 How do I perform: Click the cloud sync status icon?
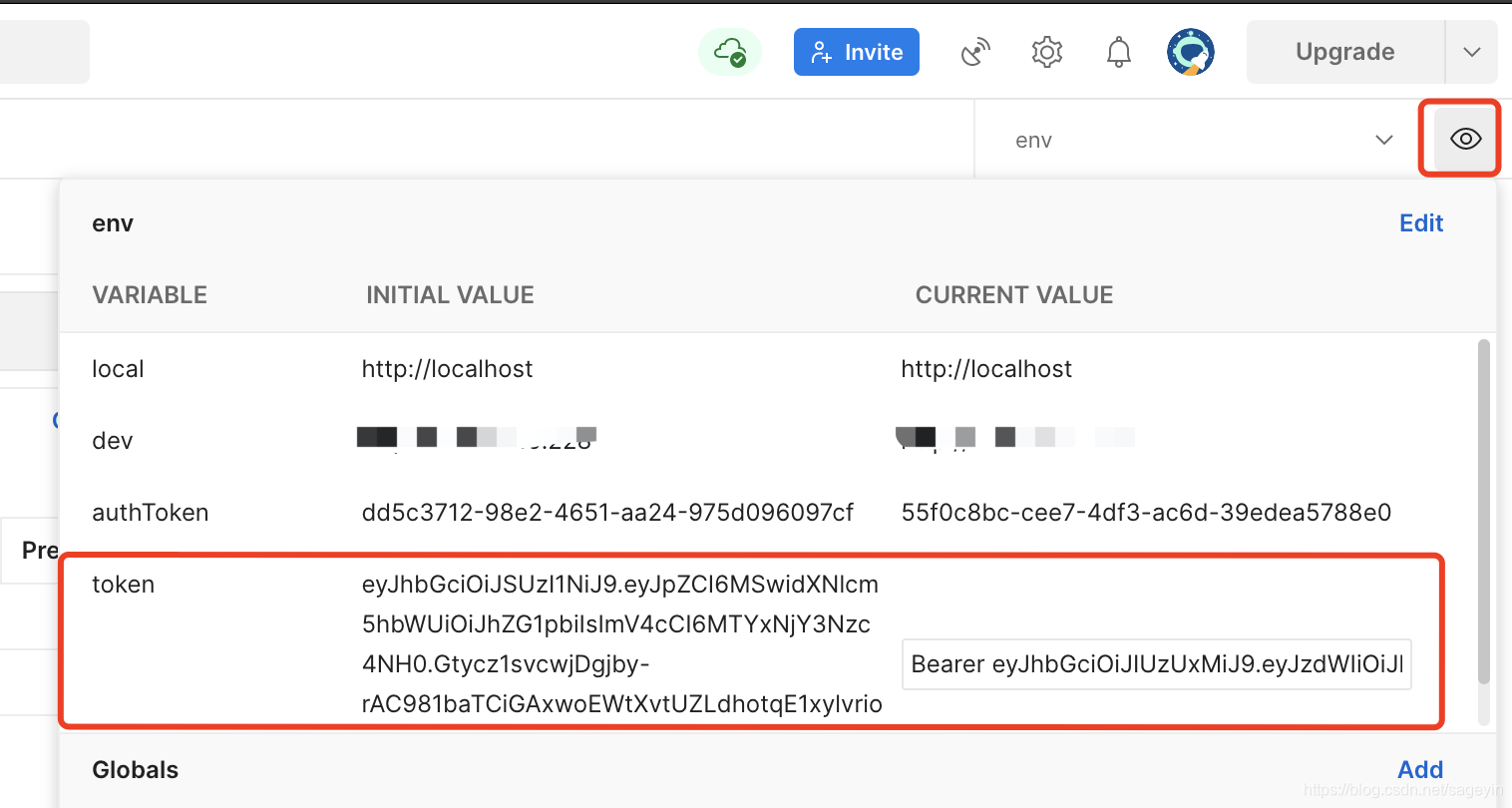[x=730, y=52]
